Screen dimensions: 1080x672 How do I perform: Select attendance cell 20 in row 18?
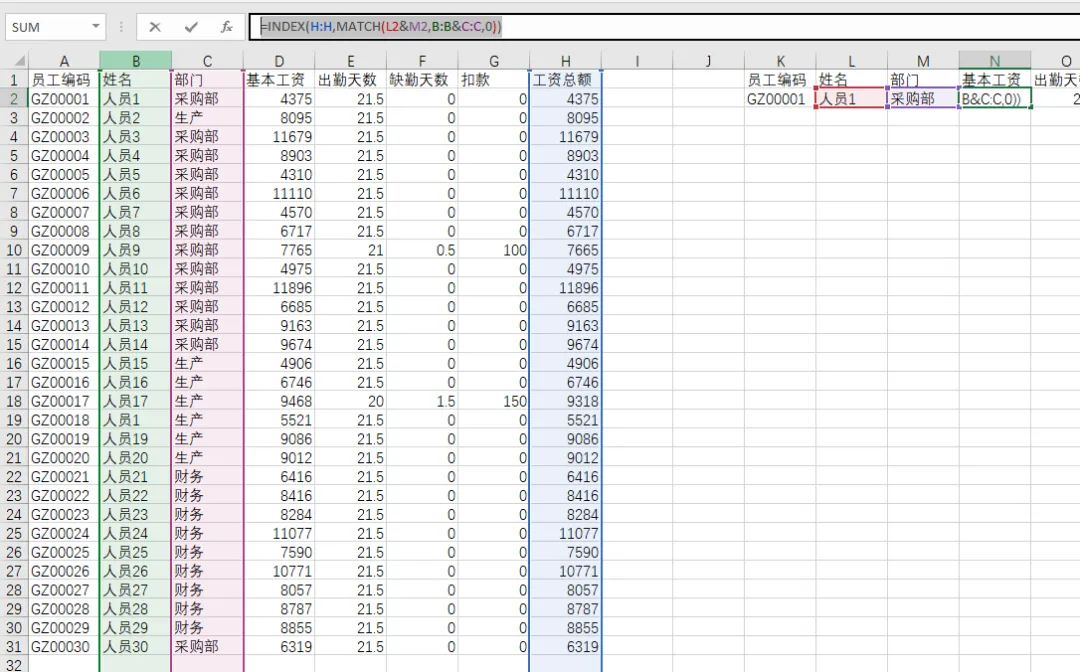point(351,401)
